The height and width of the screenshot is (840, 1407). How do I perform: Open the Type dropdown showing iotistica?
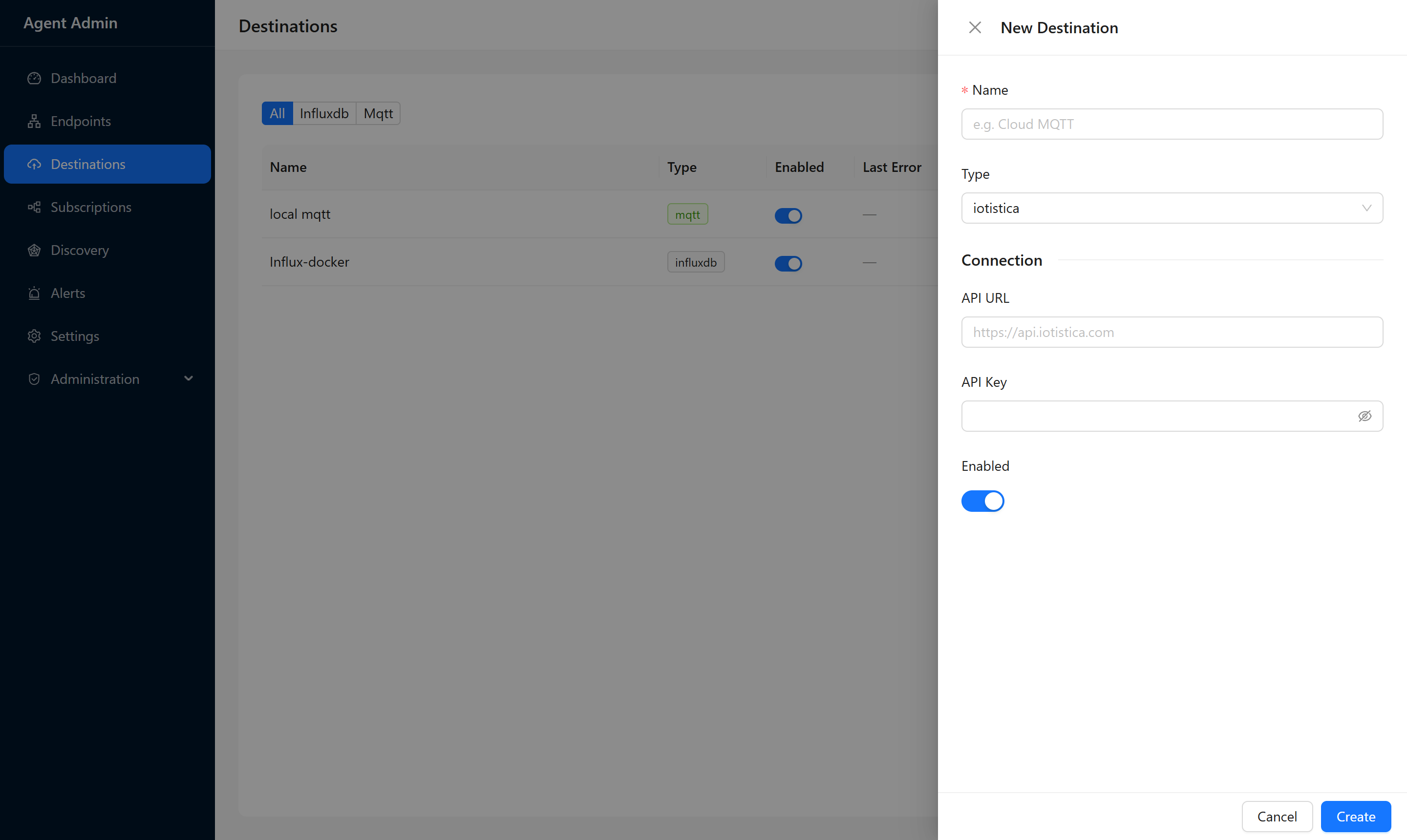coord(1172,208)
